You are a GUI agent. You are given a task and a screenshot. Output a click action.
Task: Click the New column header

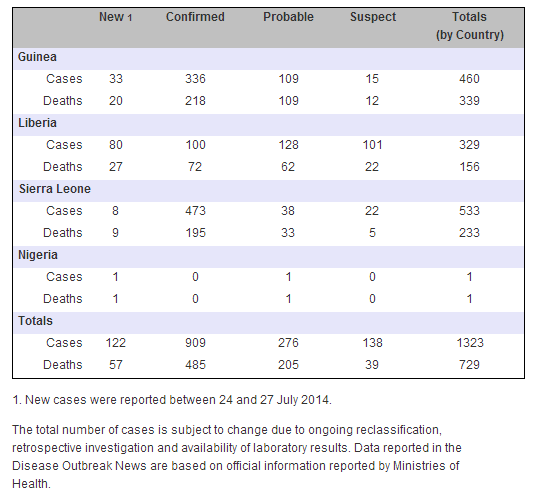(x=115, y=17)
